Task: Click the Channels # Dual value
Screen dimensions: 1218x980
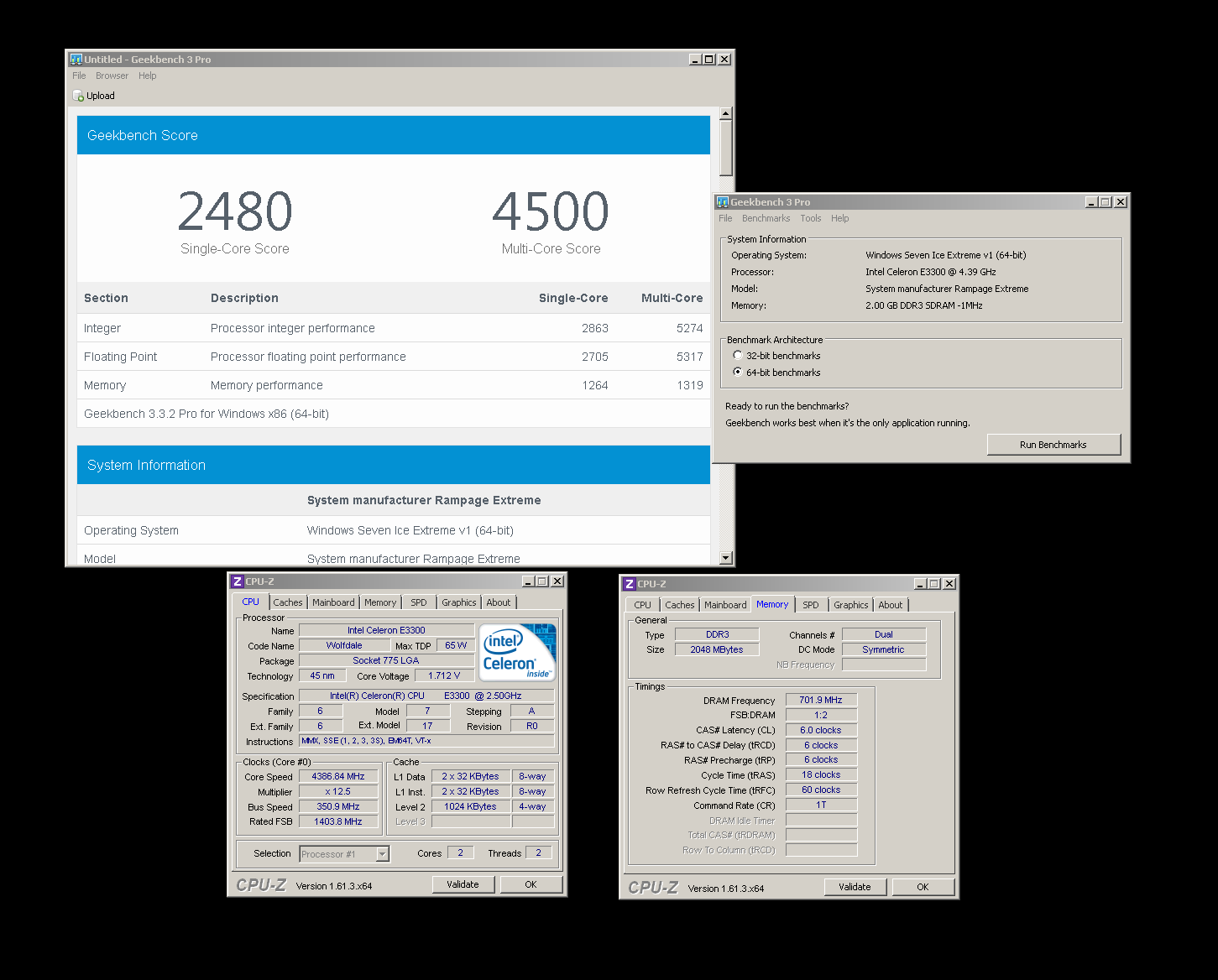Action: [884, 634]
